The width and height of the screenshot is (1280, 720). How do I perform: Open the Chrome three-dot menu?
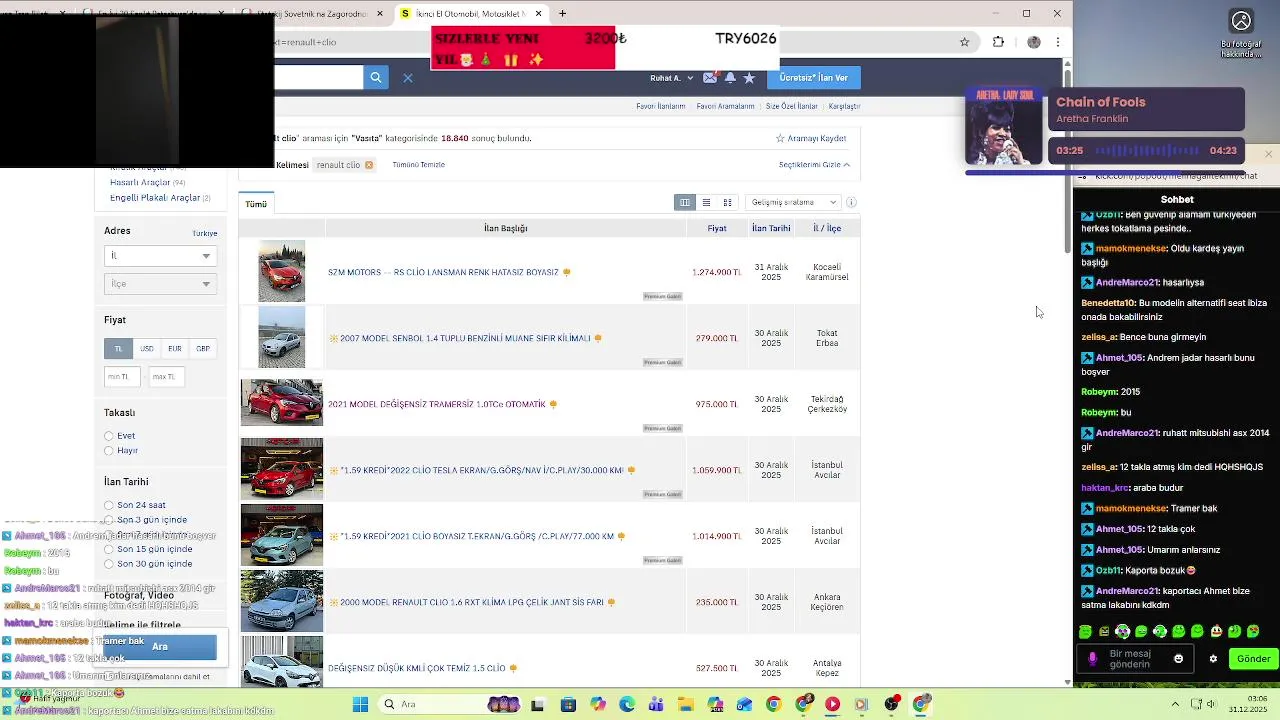[x=1058, y=42]
